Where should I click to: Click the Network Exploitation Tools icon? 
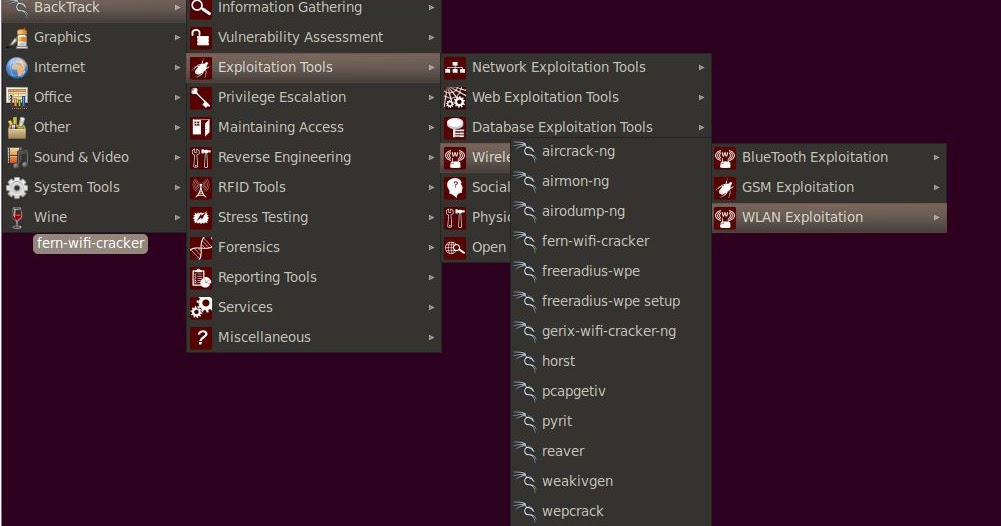coord(455,67)
